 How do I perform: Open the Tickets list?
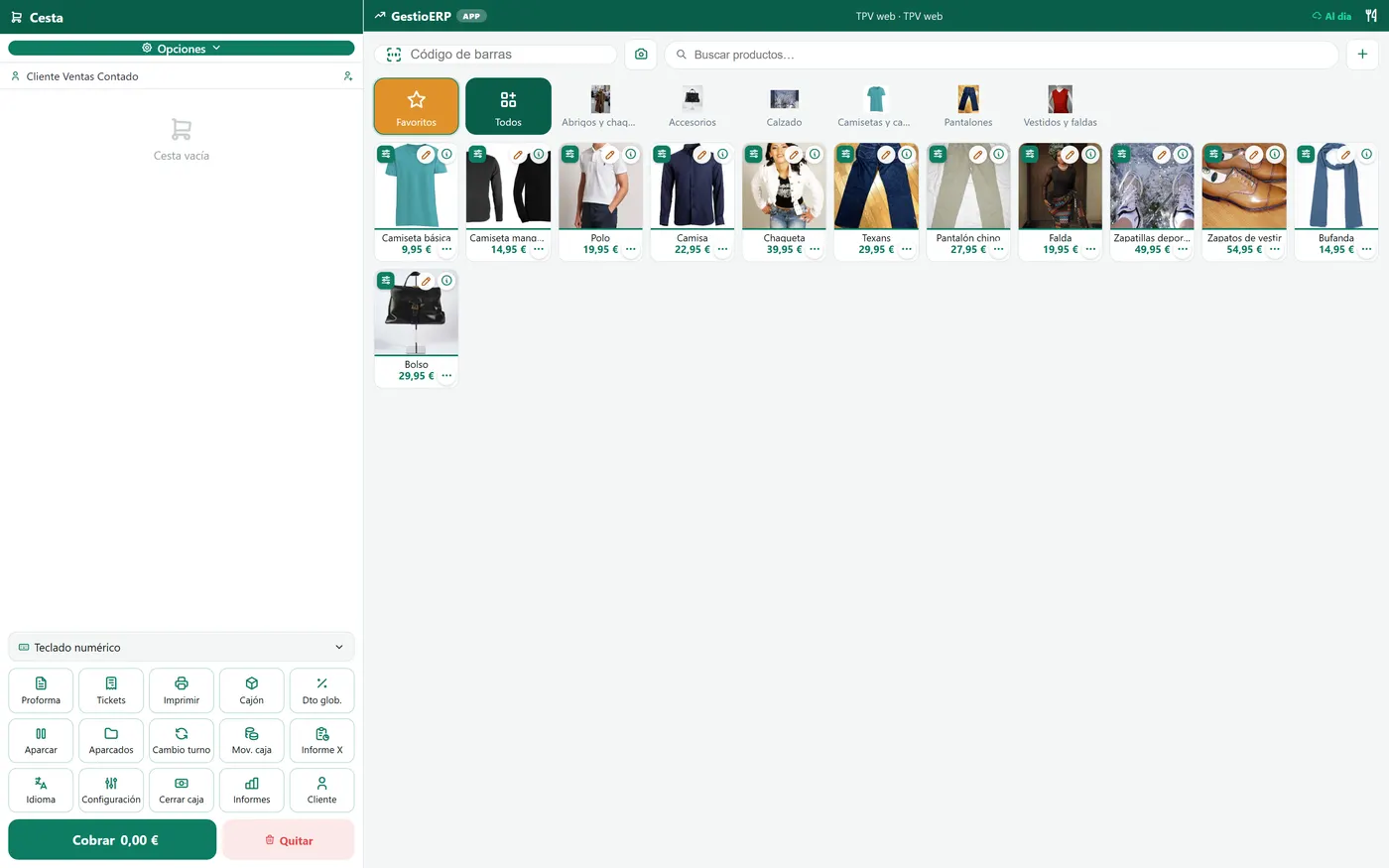pyautogui.click(x=111, y=690)
